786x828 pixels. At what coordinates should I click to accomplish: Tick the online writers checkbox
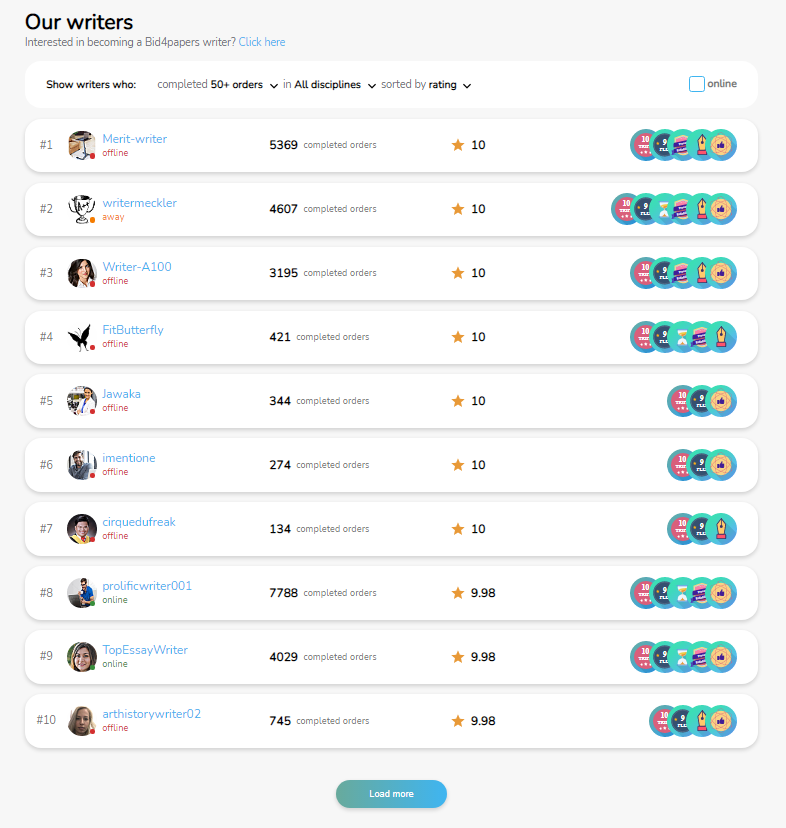tap(697, 84)
